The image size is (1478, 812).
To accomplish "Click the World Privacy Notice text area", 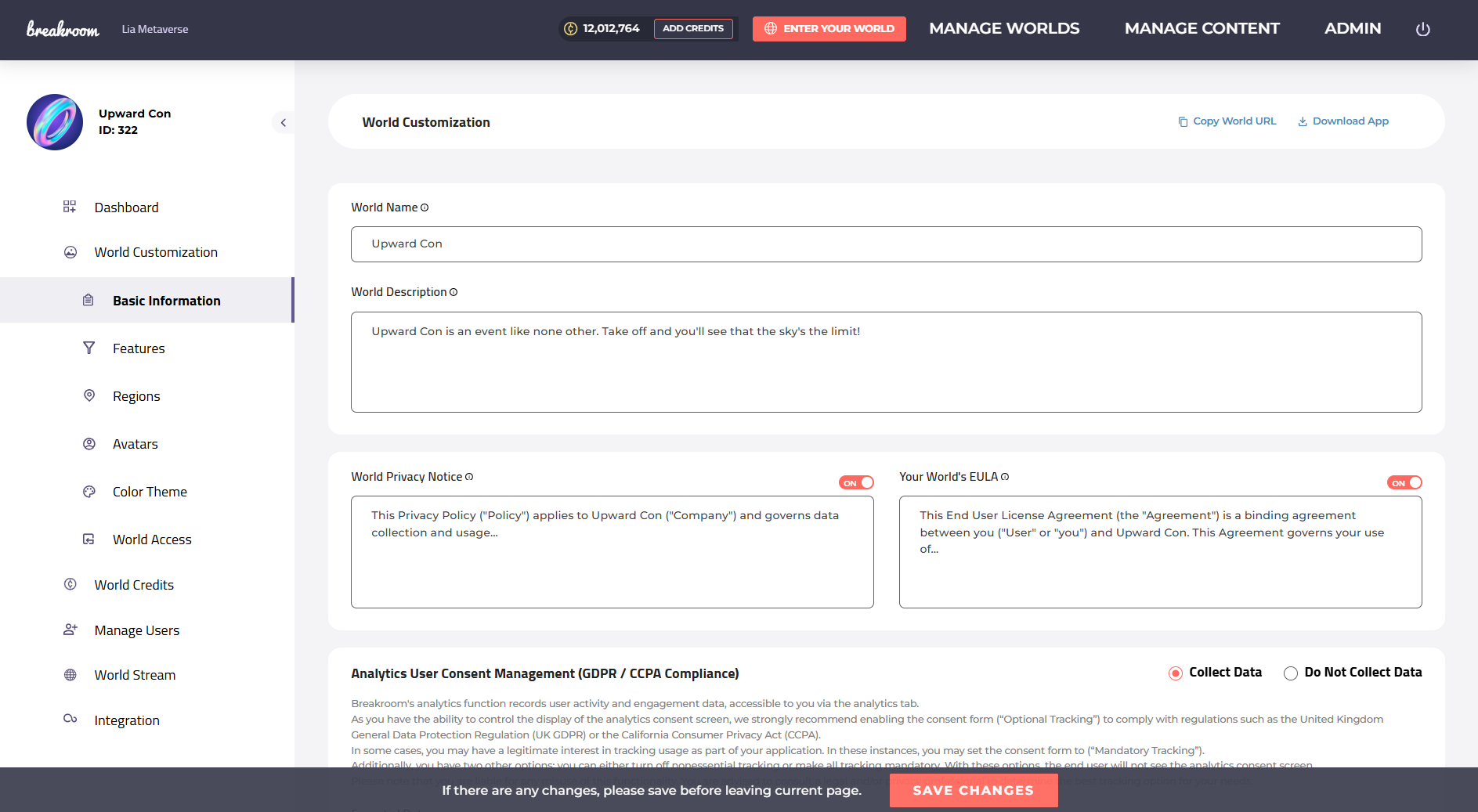I will click(613, 552).
